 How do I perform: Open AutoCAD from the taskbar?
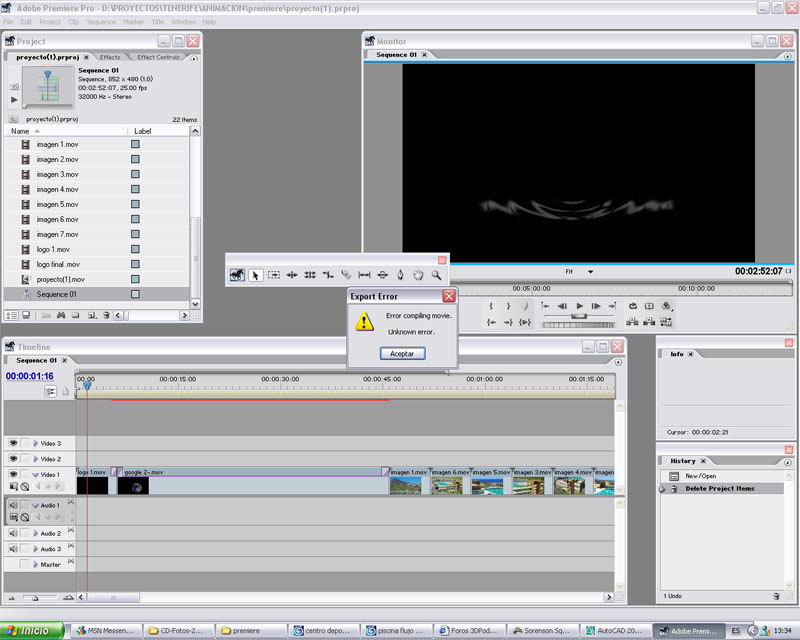tap(615, 631)
